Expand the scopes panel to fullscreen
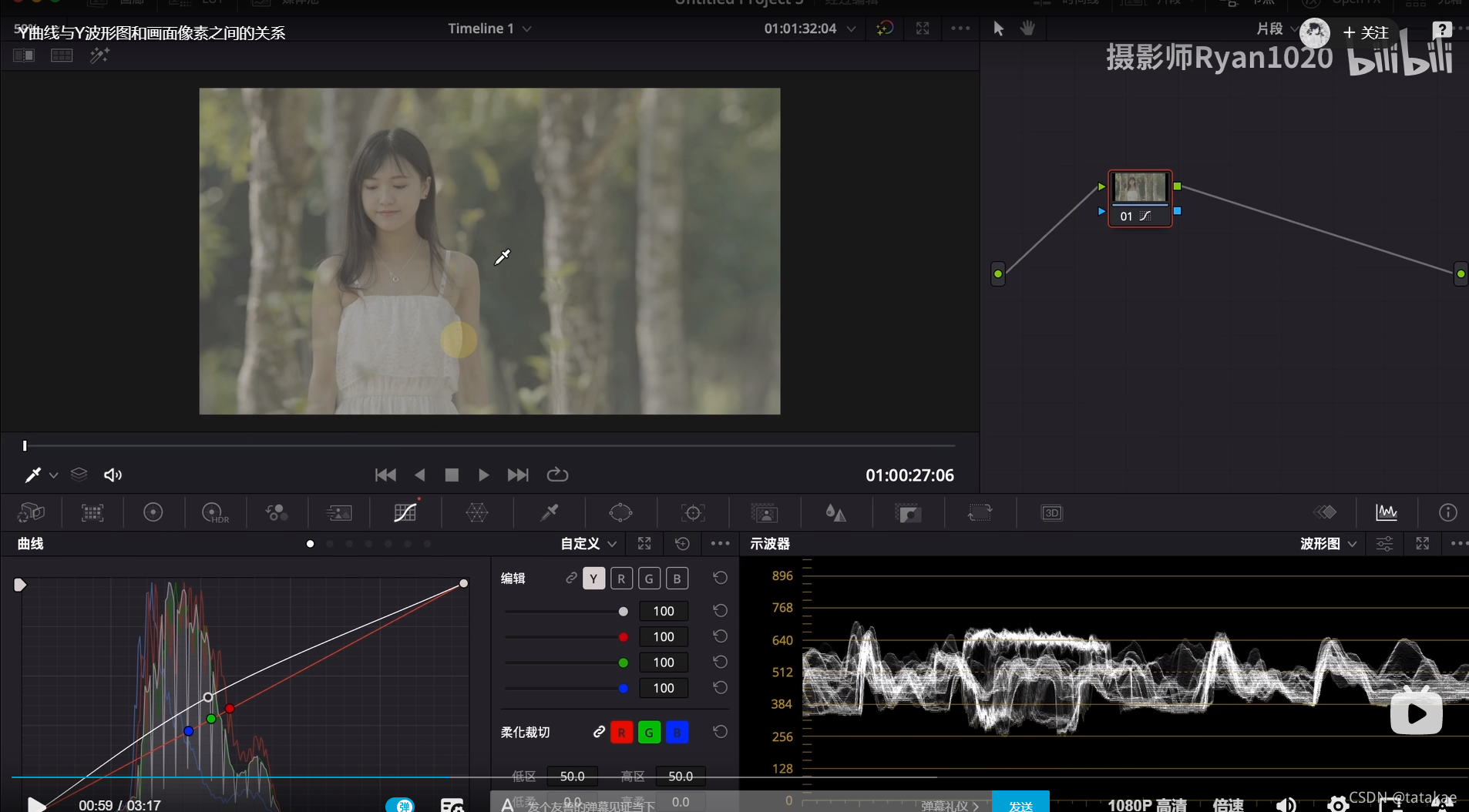Image resolution: width=1469 pixels, height=812 pixels. tap(1423, 544)
